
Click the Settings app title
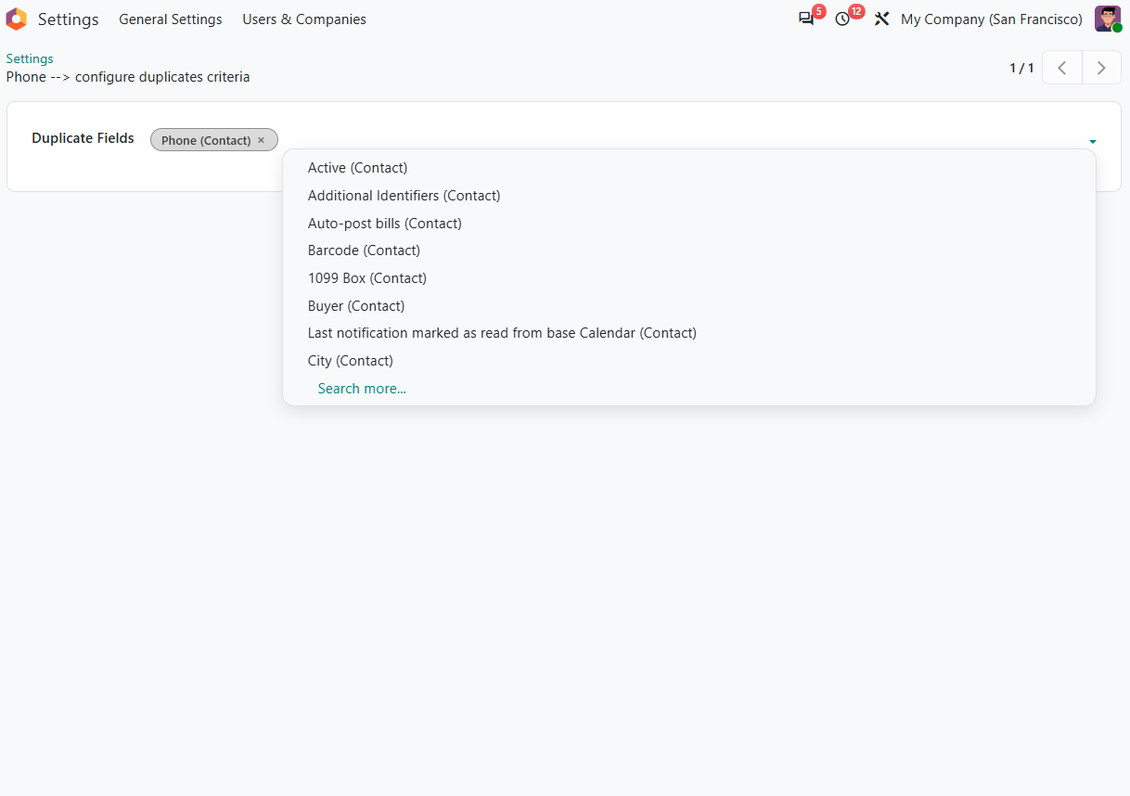pyautogui.click(x=68, y=19)
